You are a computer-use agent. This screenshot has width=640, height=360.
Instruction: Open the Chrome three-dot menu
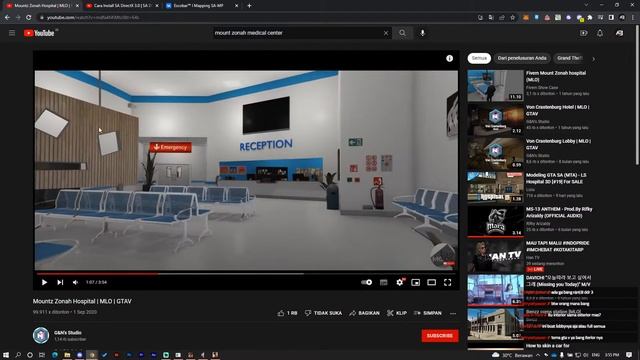[633, 18]
